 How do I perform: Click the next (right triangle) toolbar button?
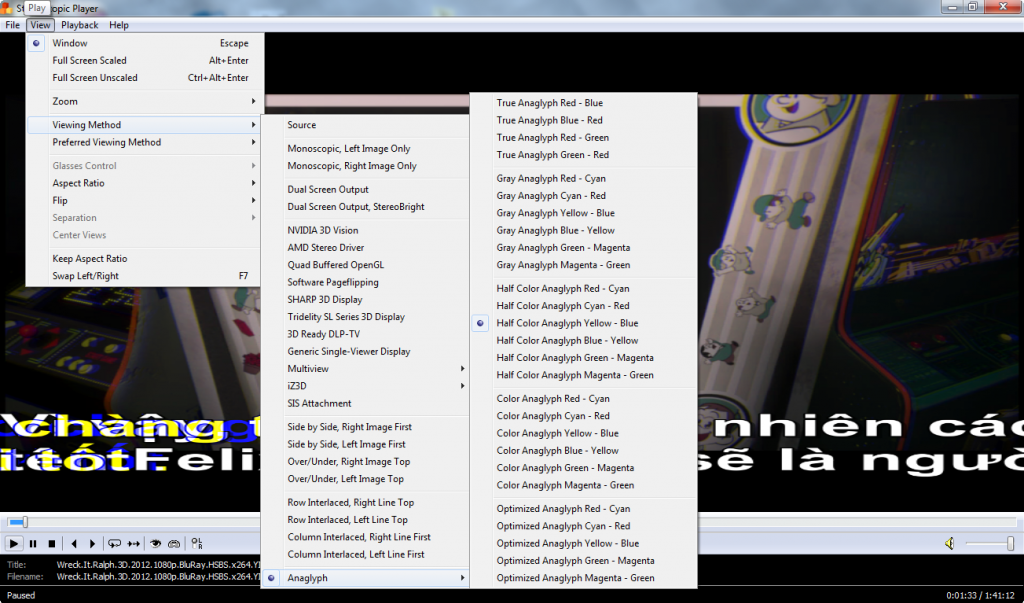coord(93,543)
